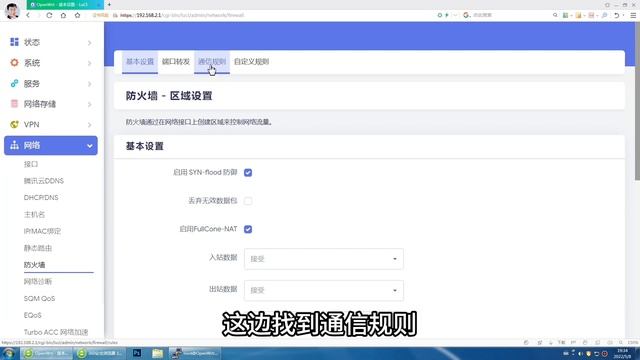Switch to the second browser taskbar window

click(x=100, y=353)
